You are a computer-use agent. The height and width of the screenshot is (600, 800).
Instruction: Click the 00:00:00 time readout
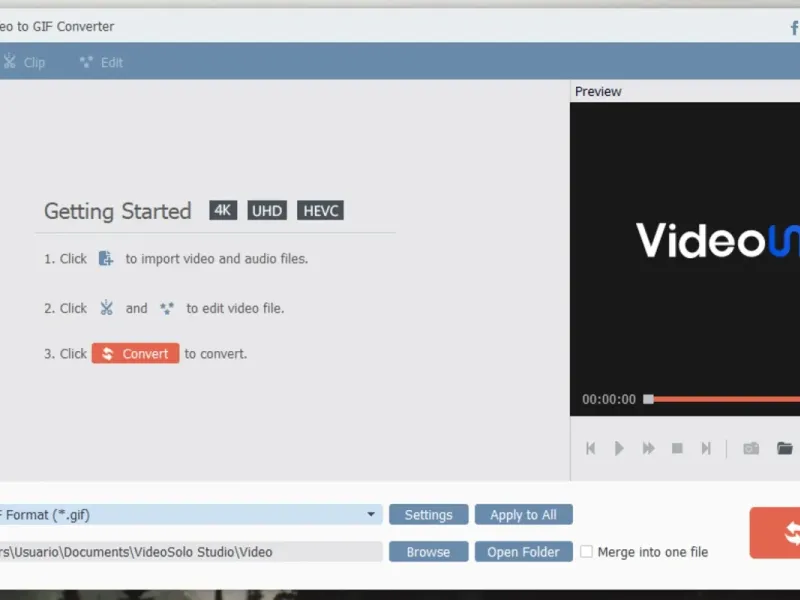[x=609, y=399]
